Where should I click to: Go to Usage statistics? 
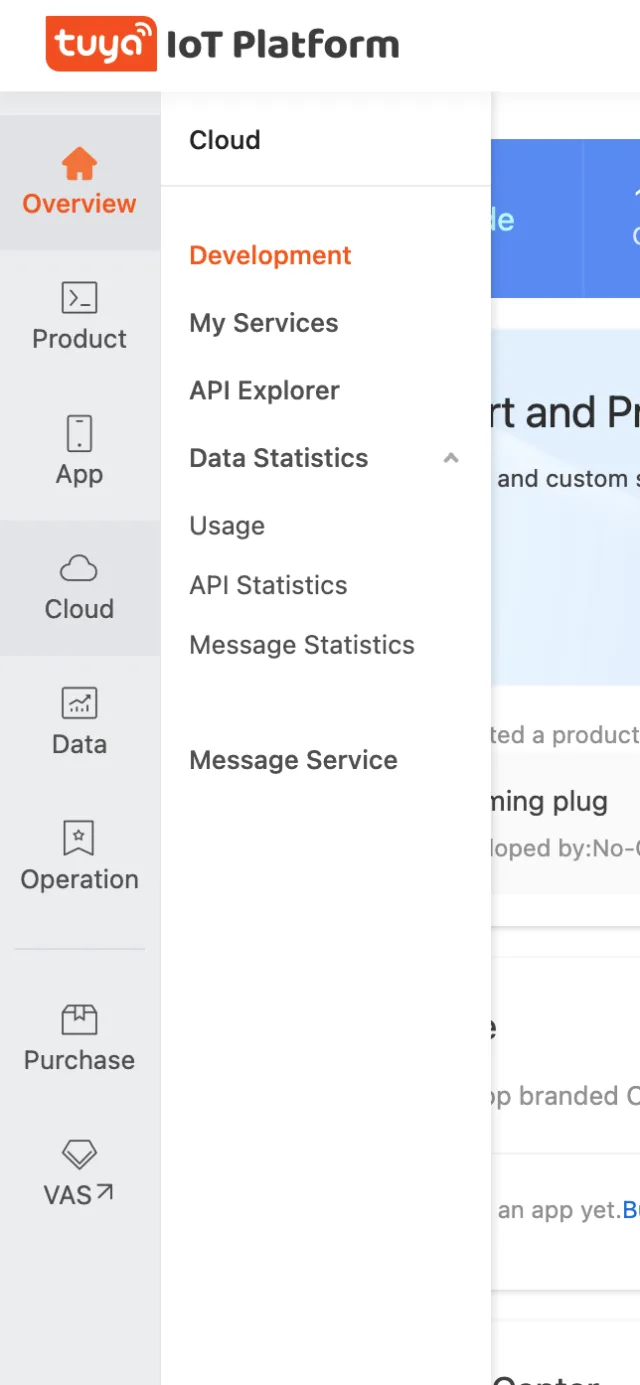tap(227, 526)
